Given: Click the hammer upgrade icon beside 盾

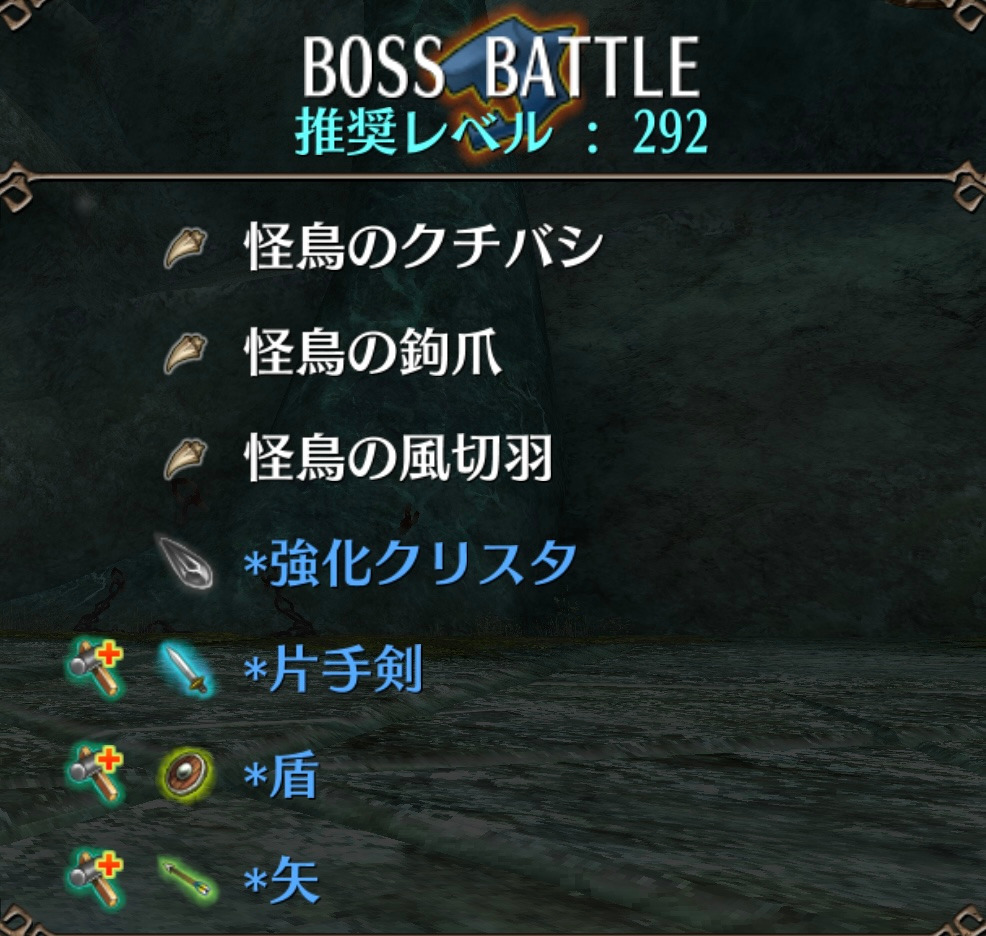Looking at the screenshot, I should [96, 774].
